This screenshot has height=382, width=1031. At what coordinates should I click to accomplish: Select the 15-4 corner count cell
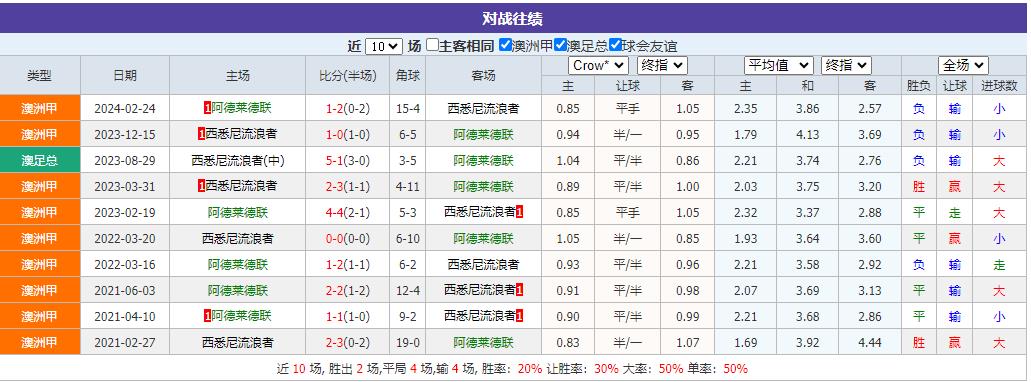point(408,108)
